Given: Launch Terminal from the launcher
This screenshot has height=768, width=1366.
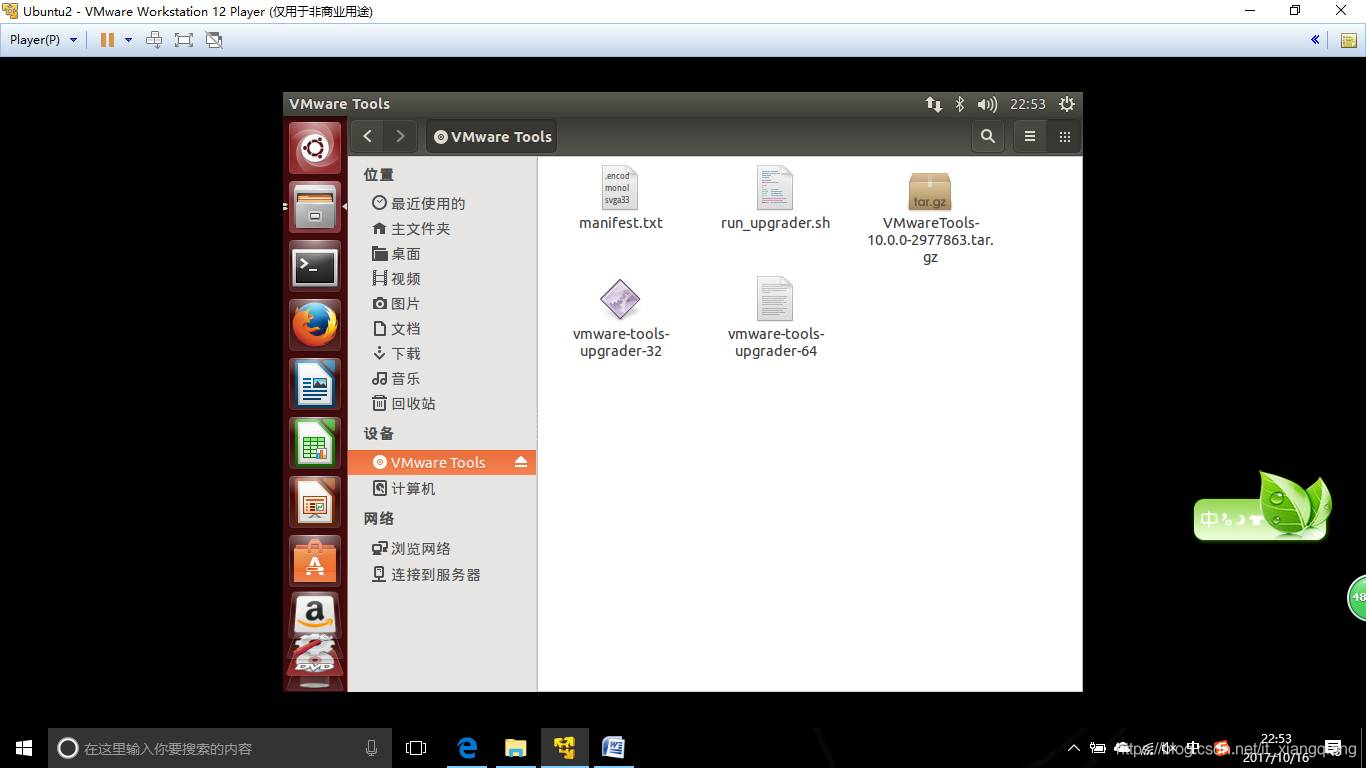Looking at the screenshot, I should click(x=315, y=266).
